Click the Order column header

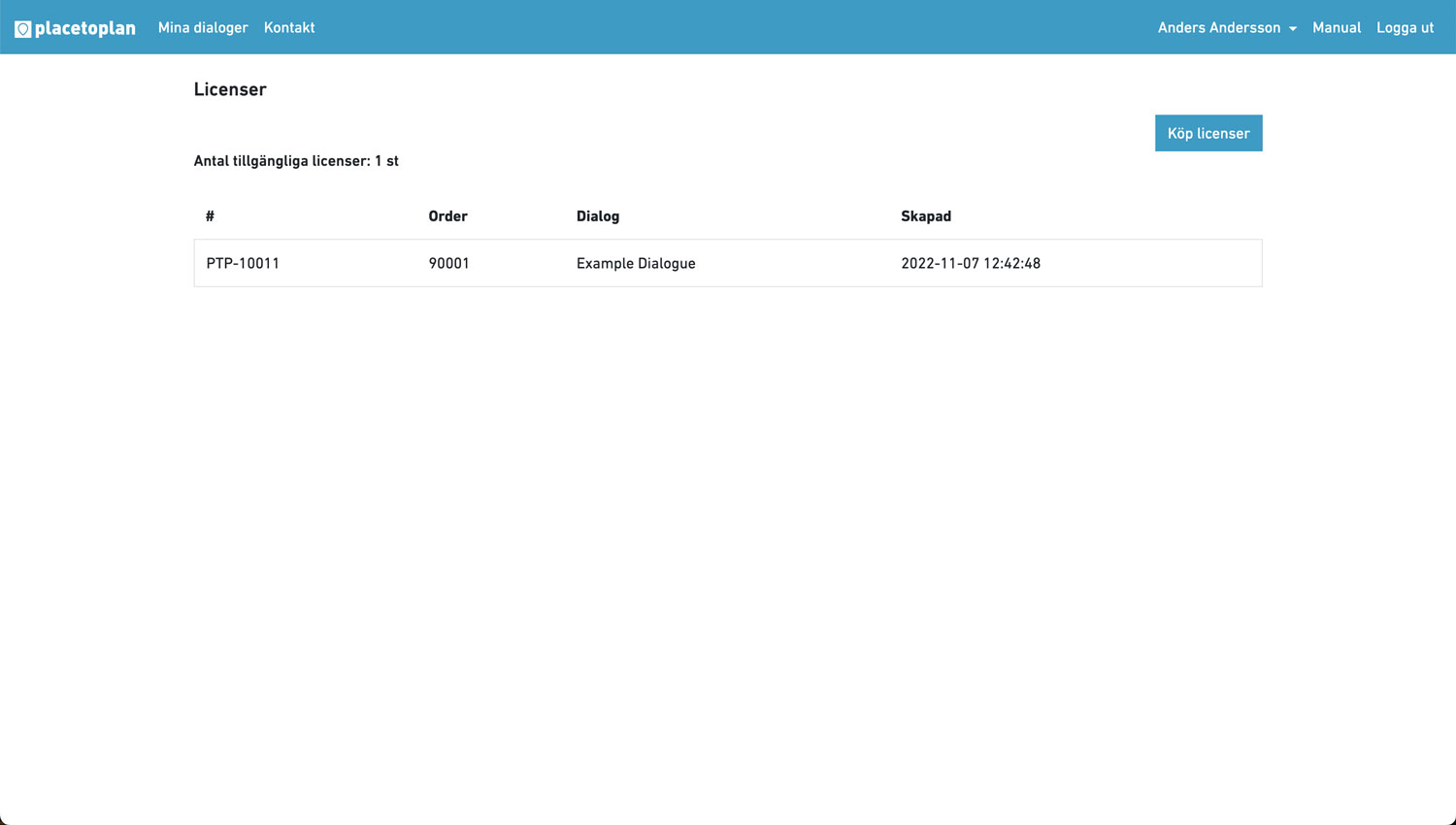447,216
